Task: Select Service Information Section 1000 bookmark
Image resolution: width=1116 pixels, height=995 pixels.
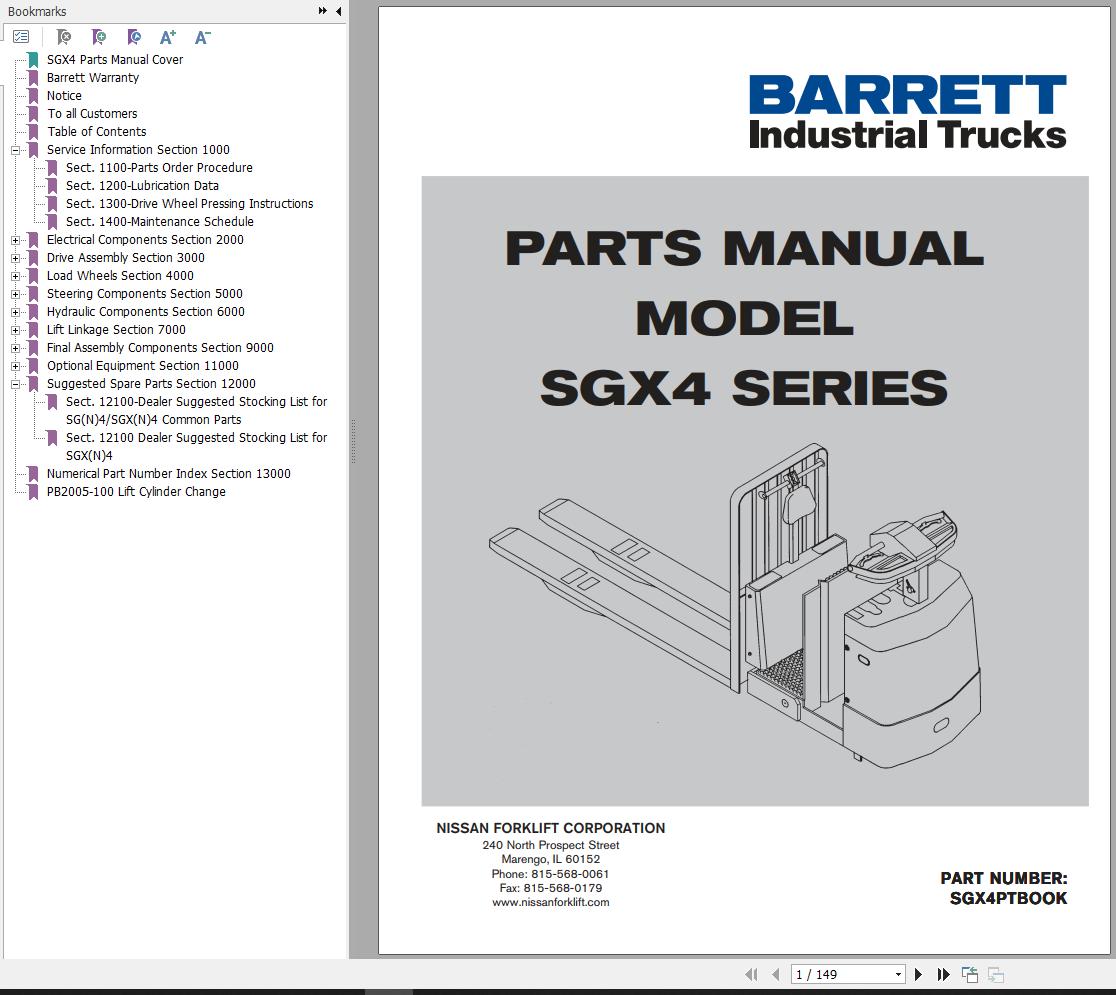Action: click(138, 149)
